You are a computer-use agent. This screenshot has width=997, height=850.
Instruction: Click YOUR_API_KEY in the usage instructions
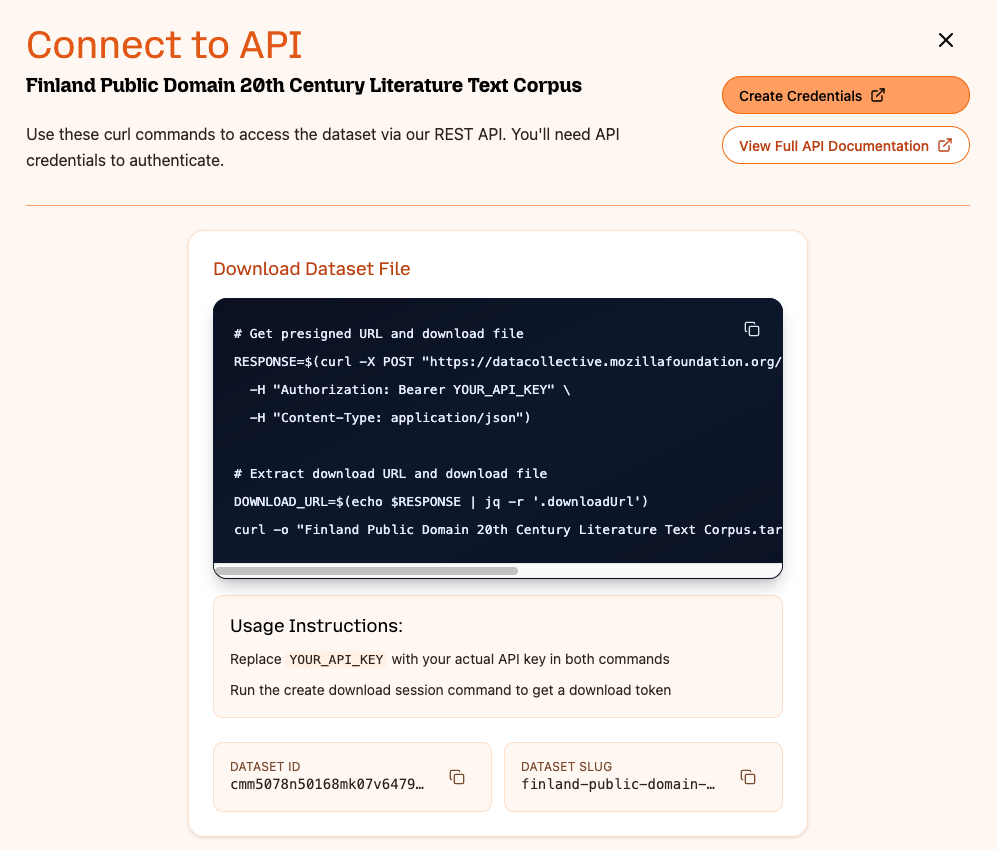pos(336,659)
